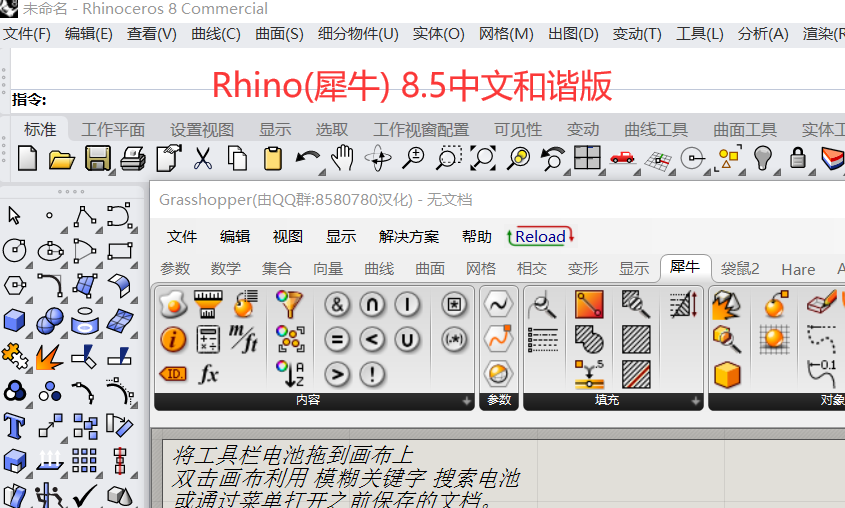The height and width of the screenshot is (508, 845).
Task: Click the Paste clipboard icon
Action: click(x=273, y=159)
